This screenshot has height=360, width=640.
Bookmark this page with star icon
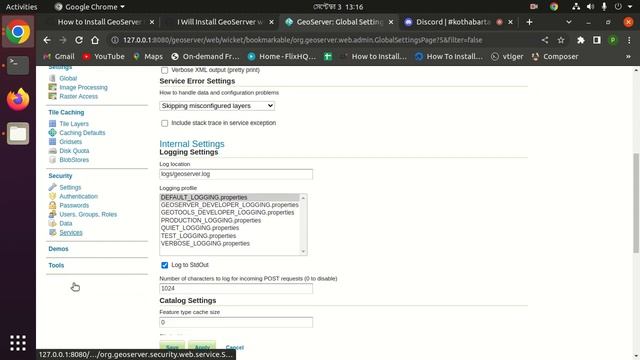click(561, 40)
